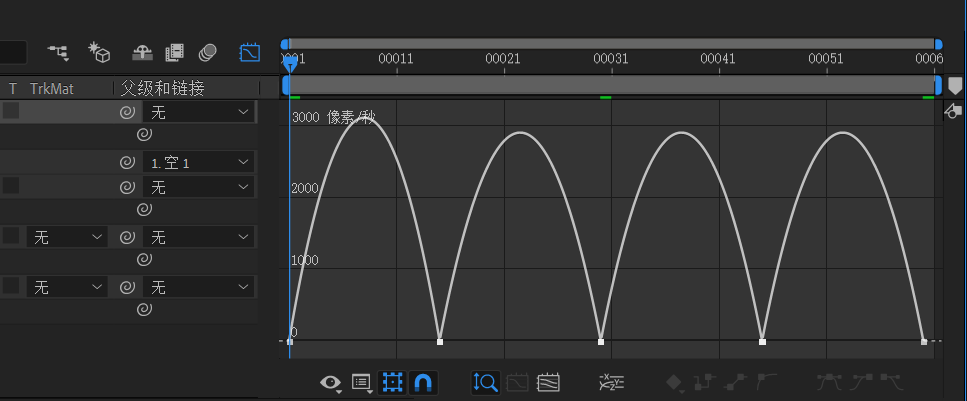Open the first layer's parent dropdown '无'
Viewport: 967px width, 401px height.
199,113
